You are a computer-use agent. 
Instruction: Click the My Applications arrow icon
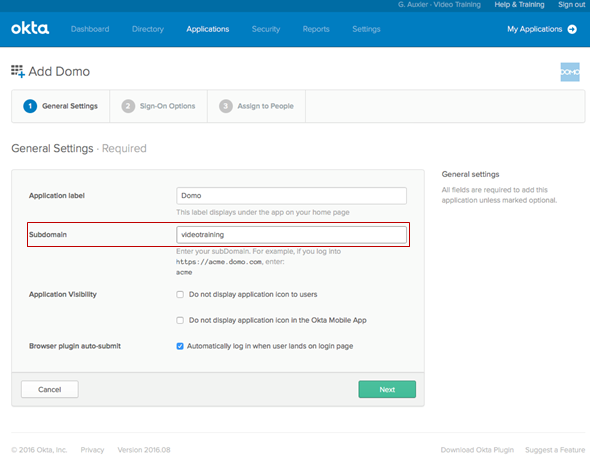(572, 29)
